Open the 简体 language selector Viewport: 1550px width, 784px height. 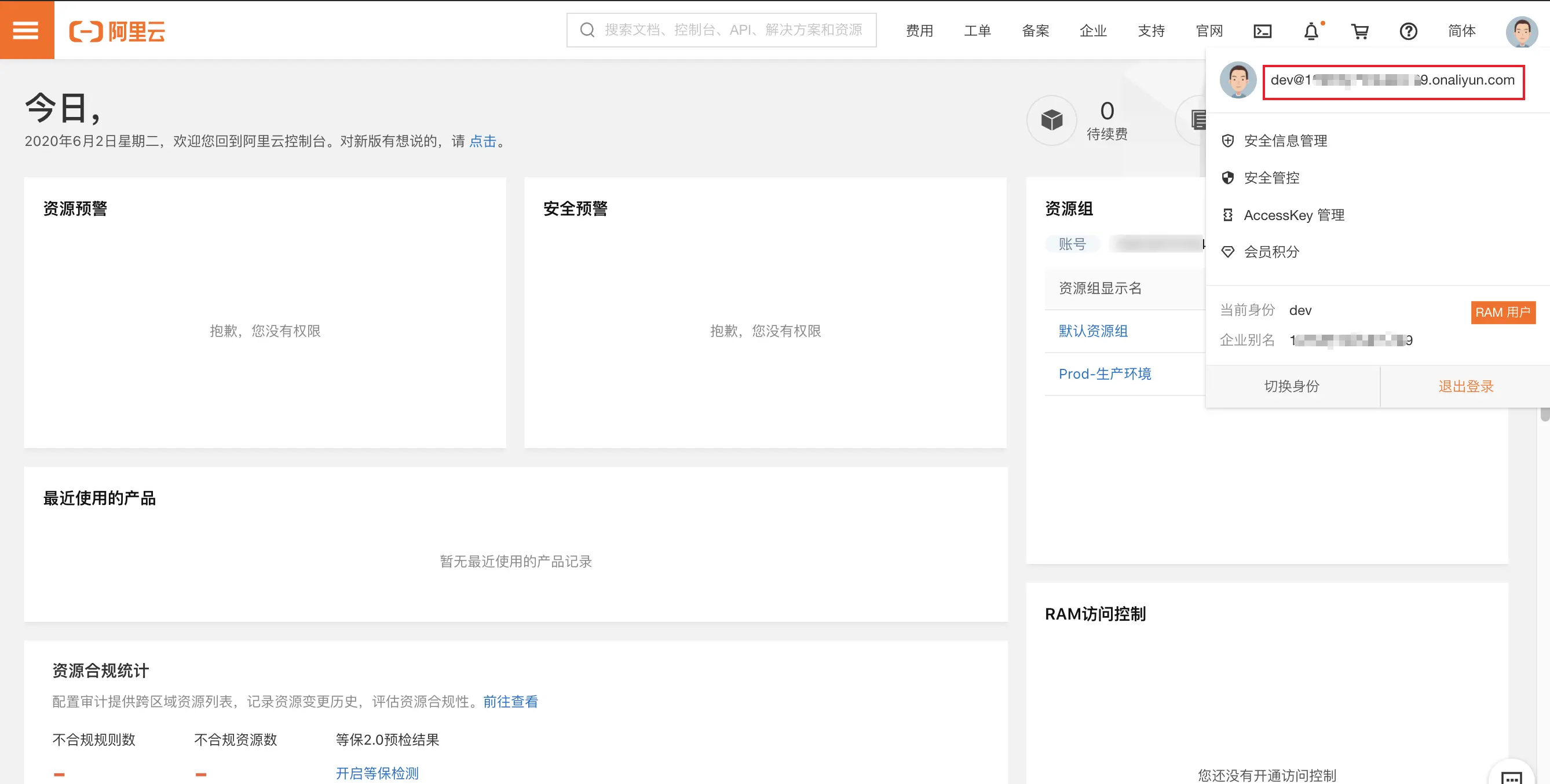tap(1462, 31)
